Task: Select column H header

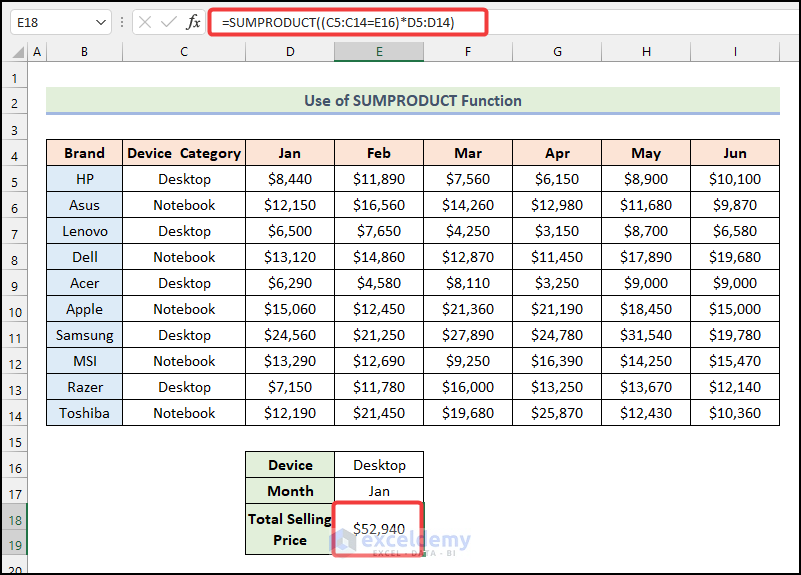Action: tap(646, 52)
